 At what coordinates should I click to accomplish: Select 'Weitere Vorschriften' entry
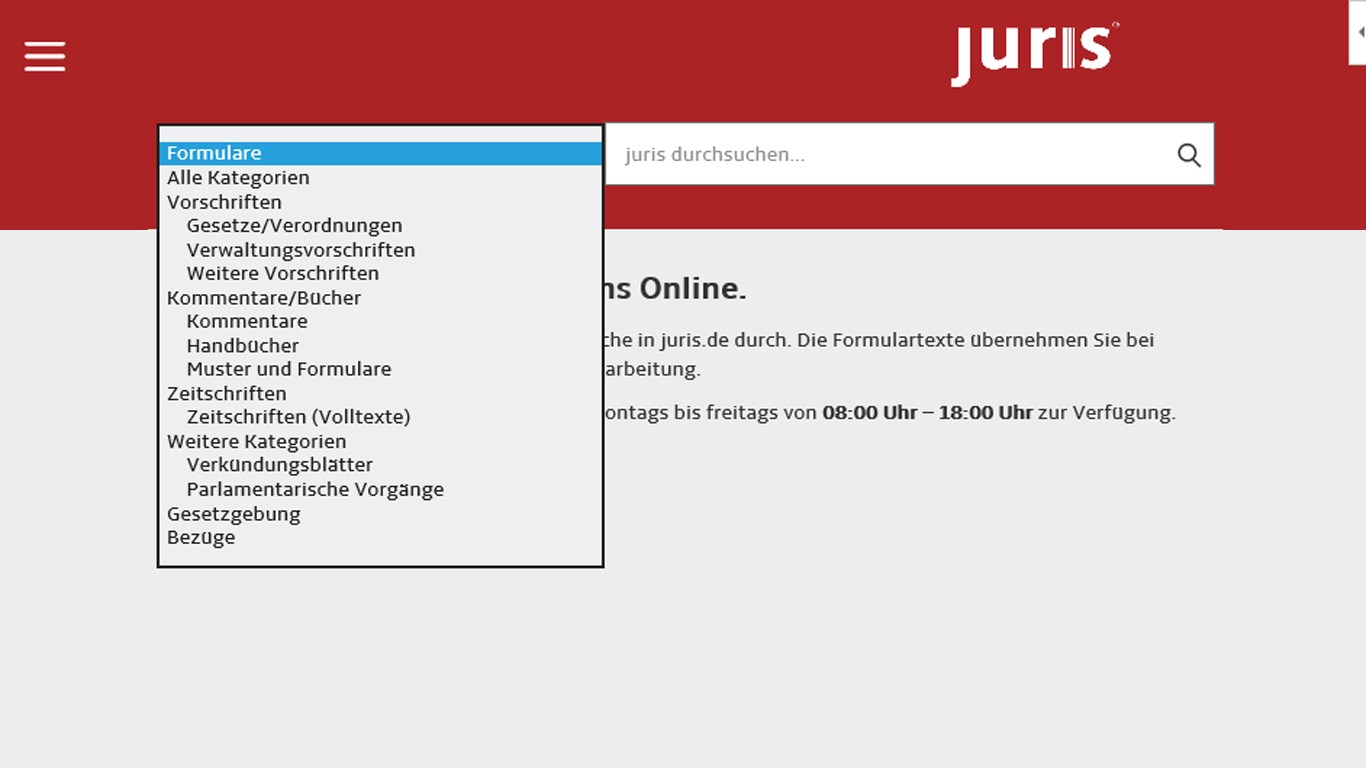click(381, 273)
